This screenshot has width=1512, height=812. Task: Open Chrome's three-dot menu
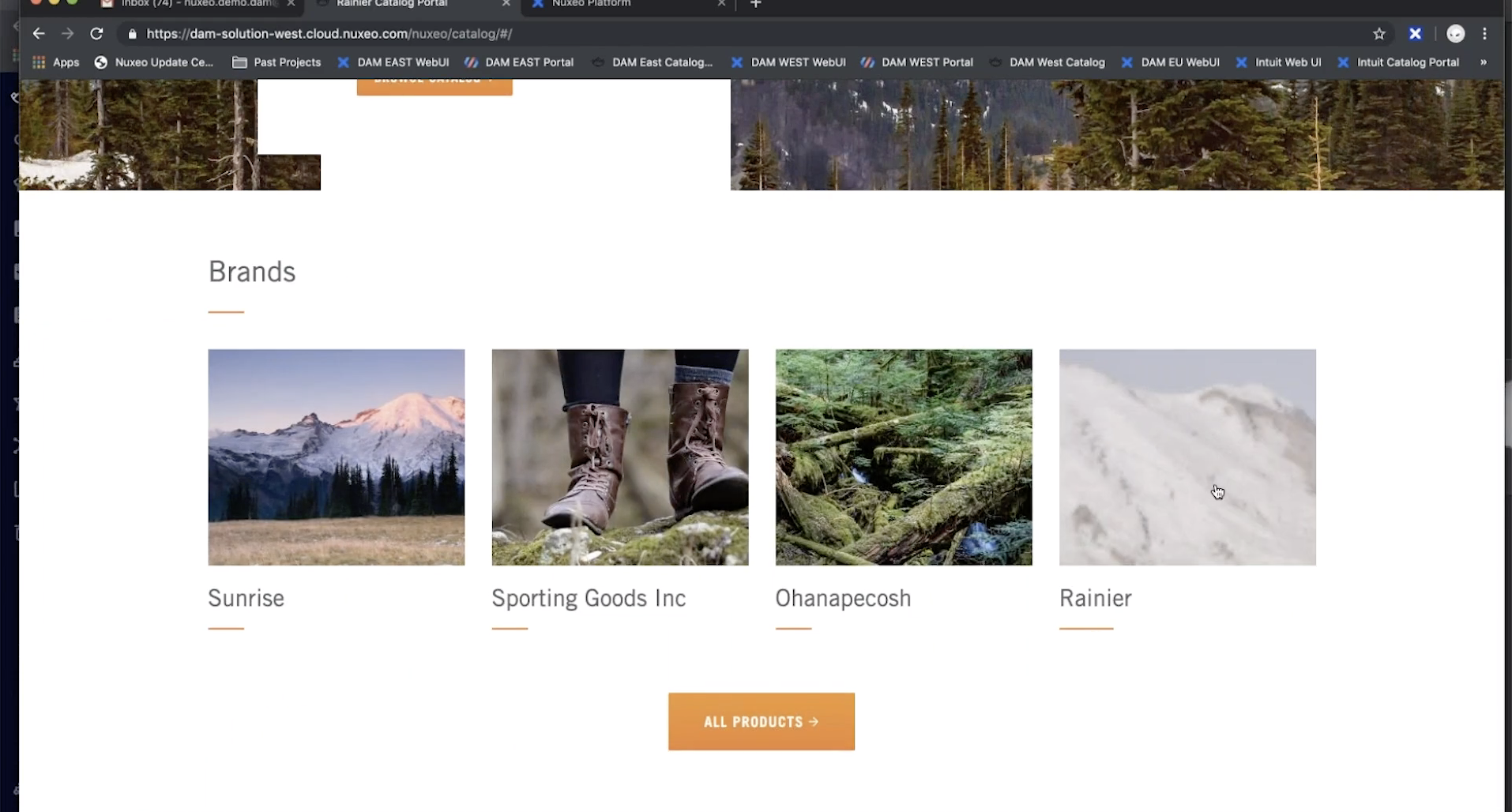1484,34
